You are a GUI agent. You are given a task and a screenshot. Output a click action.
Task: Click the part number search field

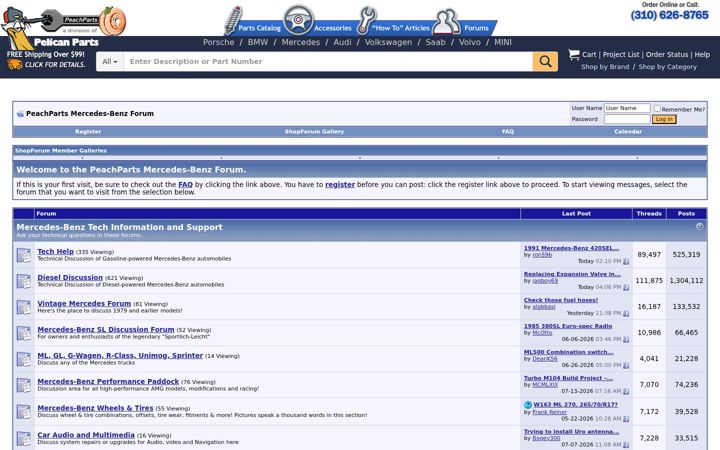pyautogui.click(x=328, y=62)
